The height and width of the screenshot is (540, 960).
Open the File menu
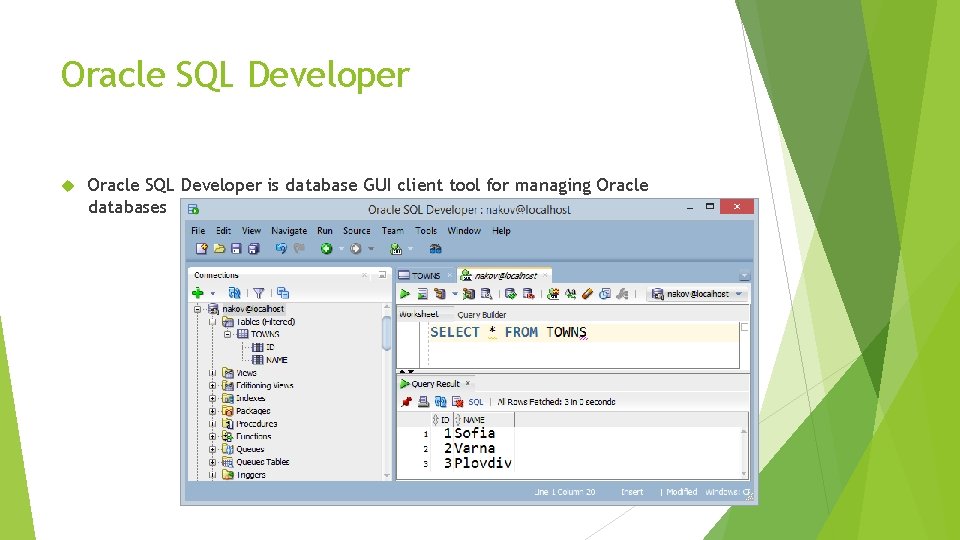click(x=198, y=231)
